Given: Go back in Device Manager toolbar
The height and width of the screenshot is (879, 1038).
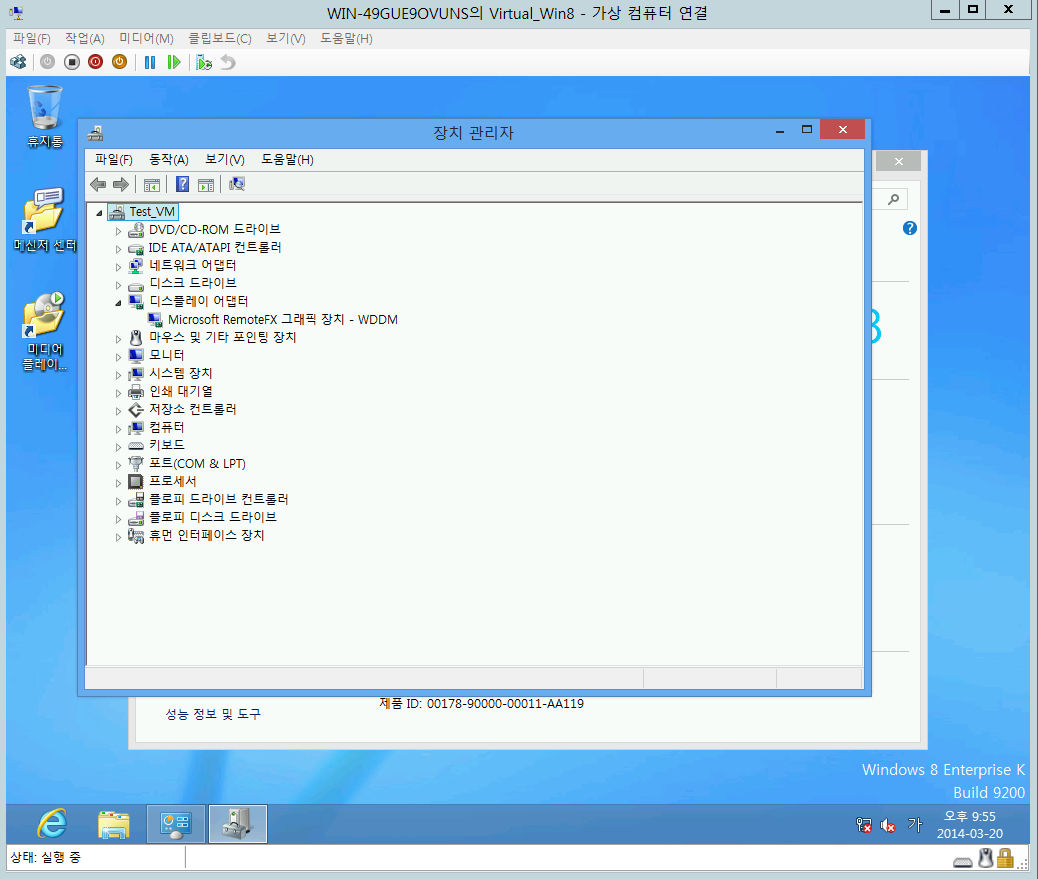Looking at the screenshot, I should [98, 185].
